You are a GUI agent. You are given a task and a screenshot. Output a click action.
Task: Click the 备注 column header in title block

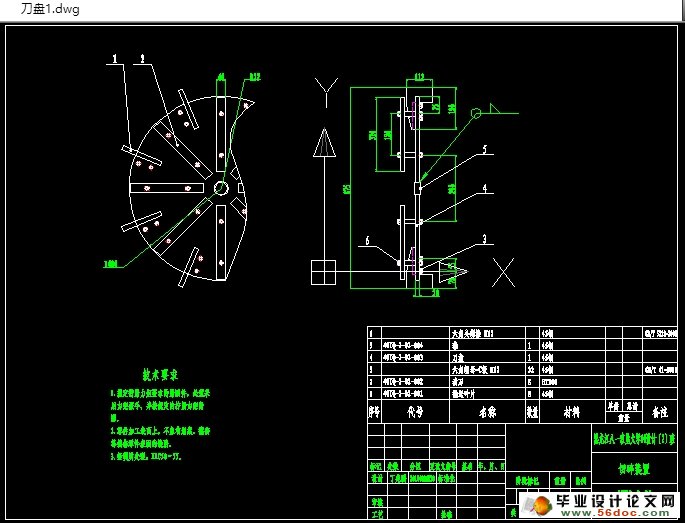(x=659, y=411)
